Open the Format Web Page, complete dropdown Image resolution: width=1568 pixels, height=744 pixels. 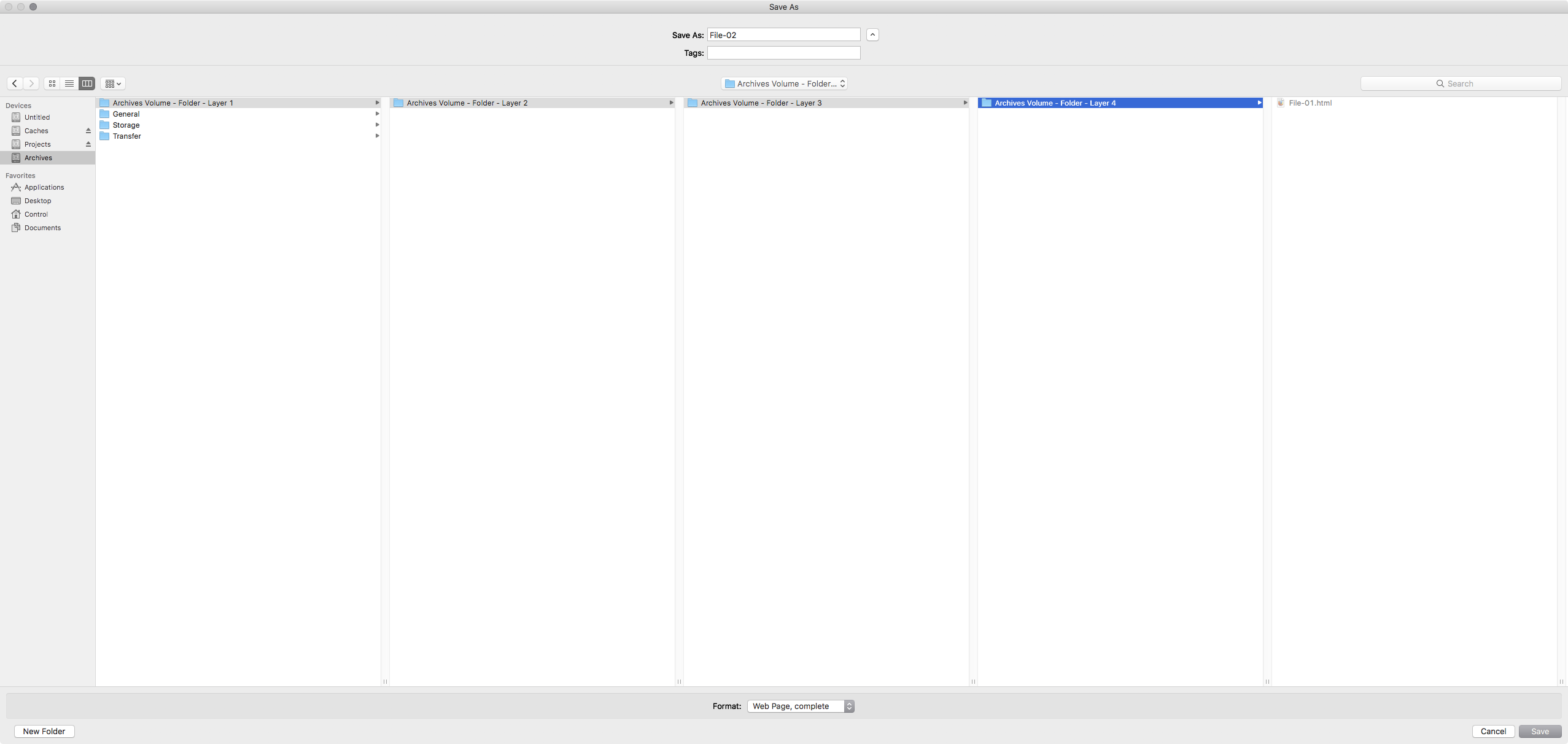pyautogui.click(x=801, y=707)
